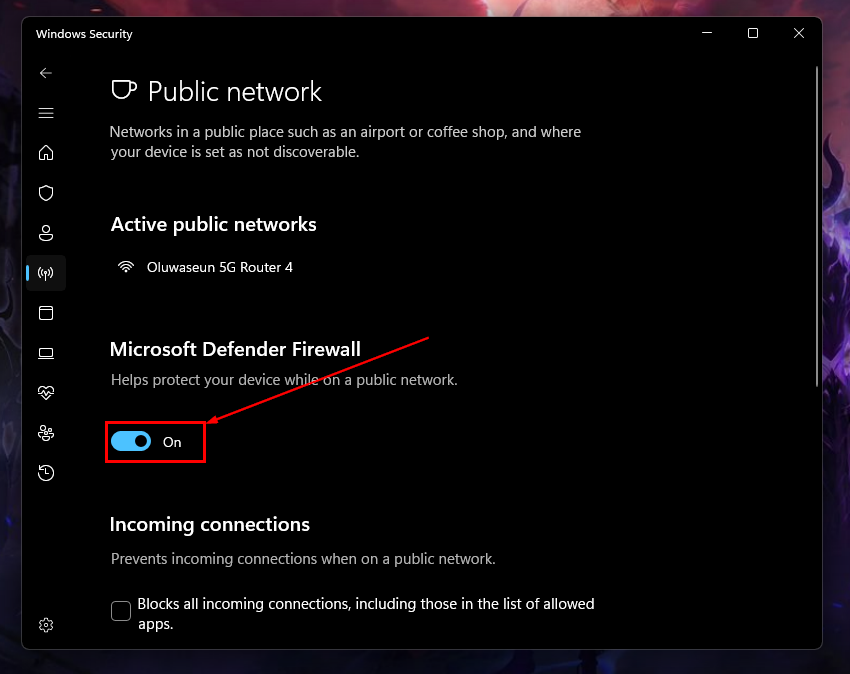850x674 pixels.
Task: Open Virus & threat protection shield icon
Action: pyautogui.click(x=46, y=193)
